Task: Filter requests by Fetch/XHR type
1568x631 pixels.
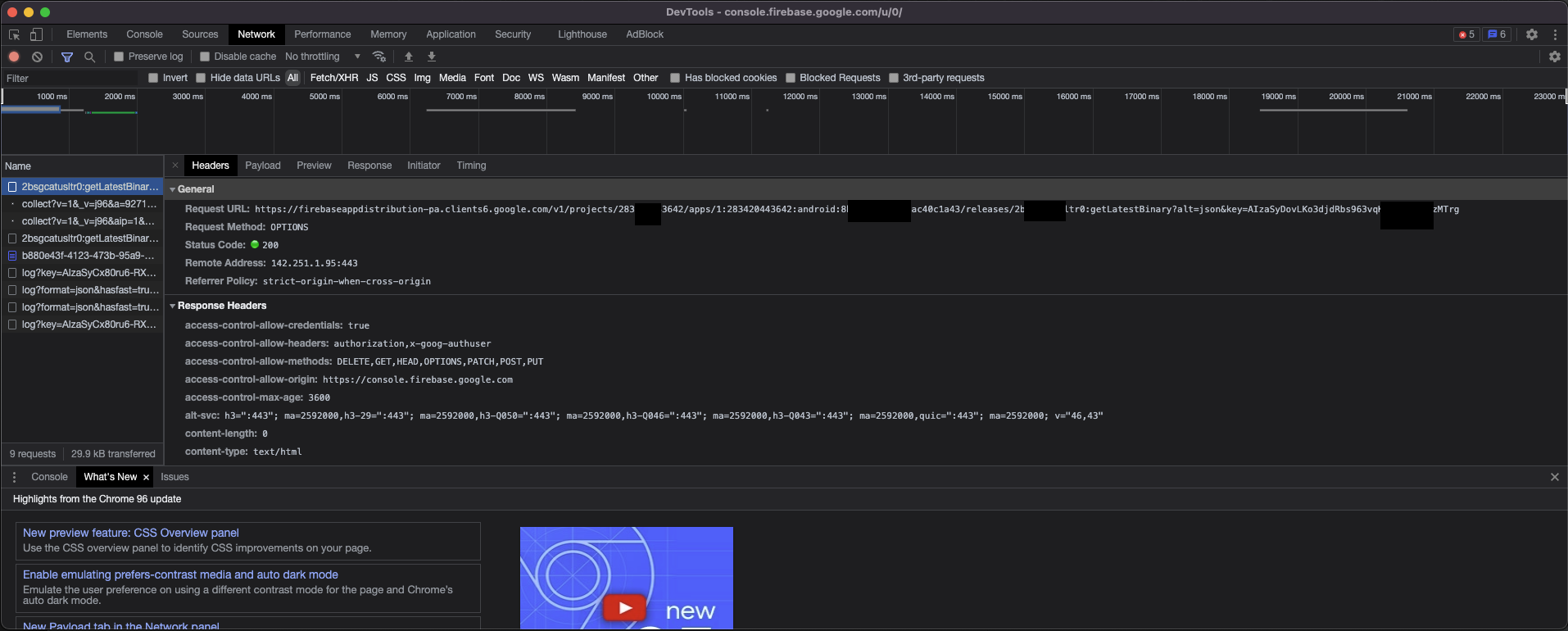Action: point(334,78)
